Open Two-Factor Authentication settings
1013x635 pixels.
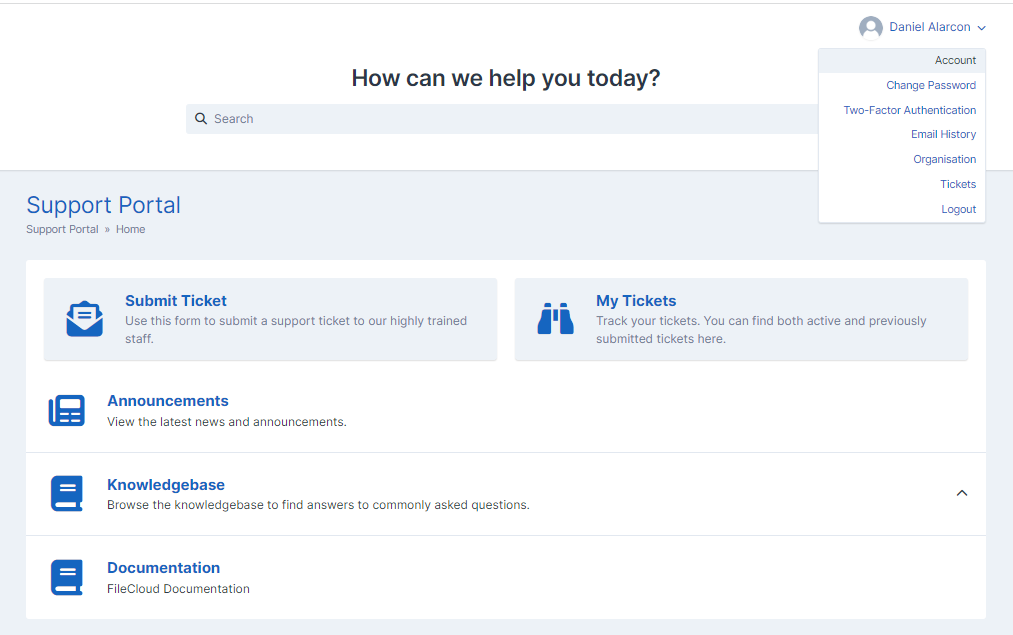point(910,110)
